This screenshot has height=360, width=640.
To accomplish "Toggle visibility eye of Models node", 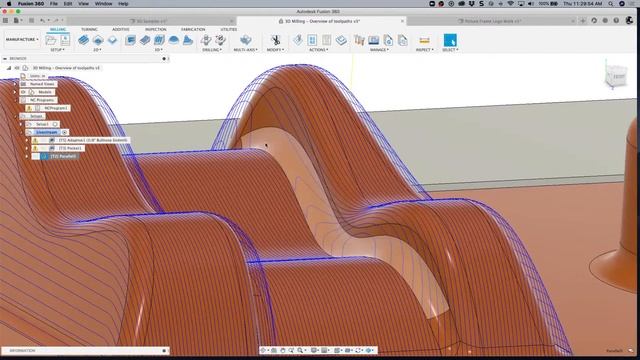I will click(23, 92).
